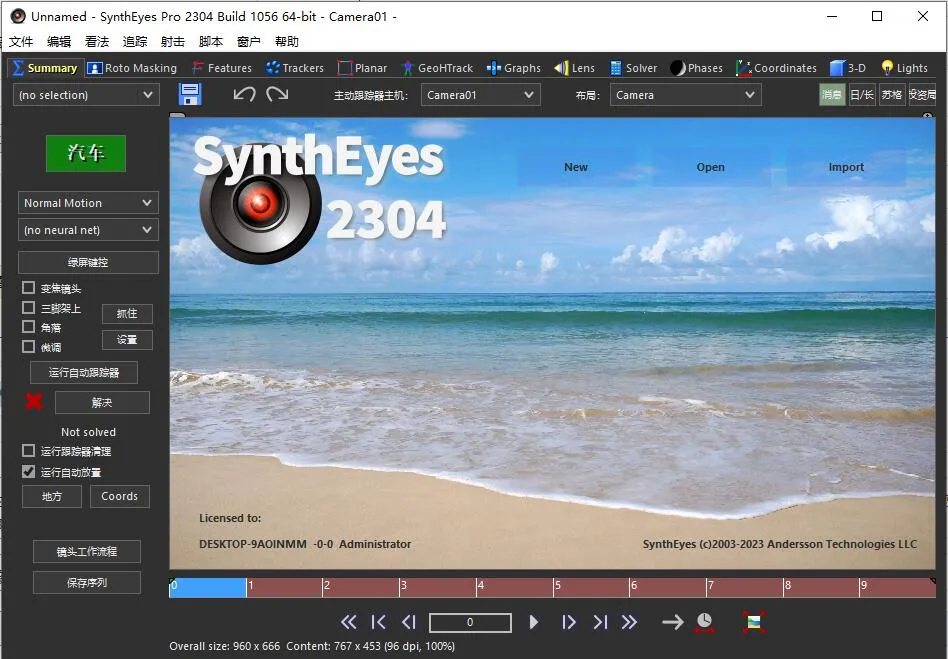Step forward one frame
948x659 pixels.
click(569, 622)
